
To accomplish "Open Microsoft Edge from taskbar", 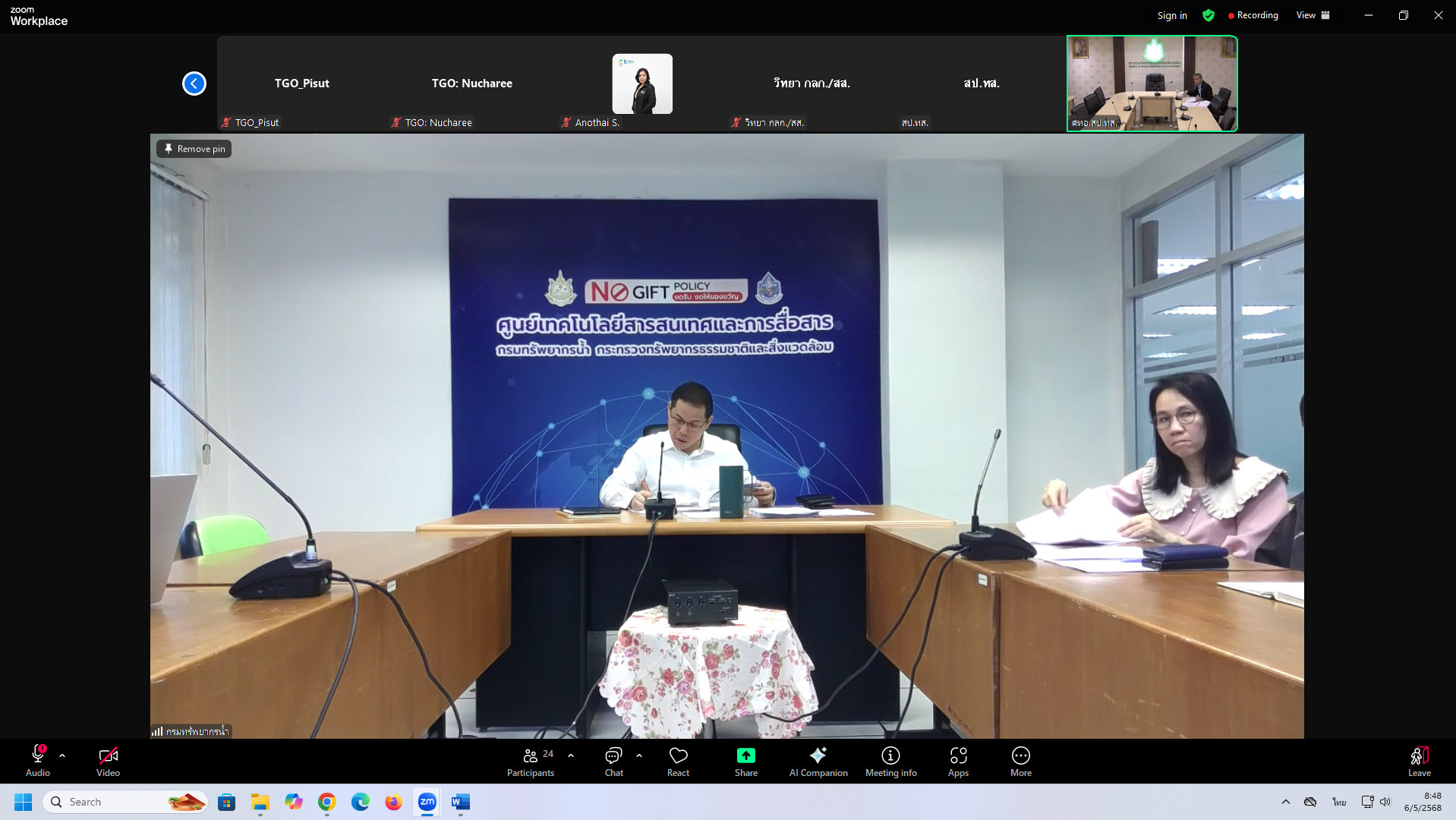I will (x=361, y=802).
